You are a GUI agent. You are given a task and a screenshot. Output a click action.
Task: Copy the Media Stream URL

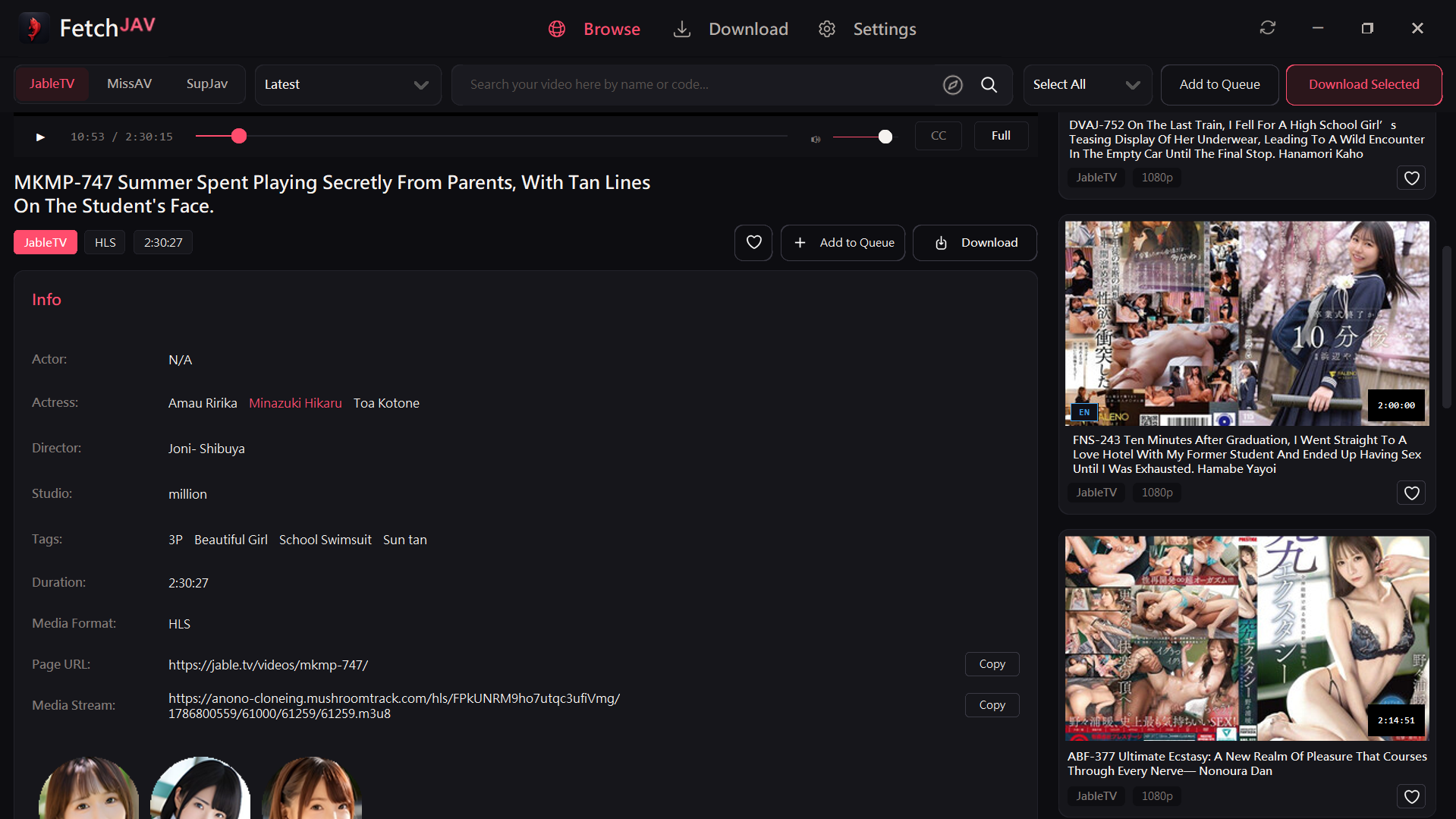(992, 705)
